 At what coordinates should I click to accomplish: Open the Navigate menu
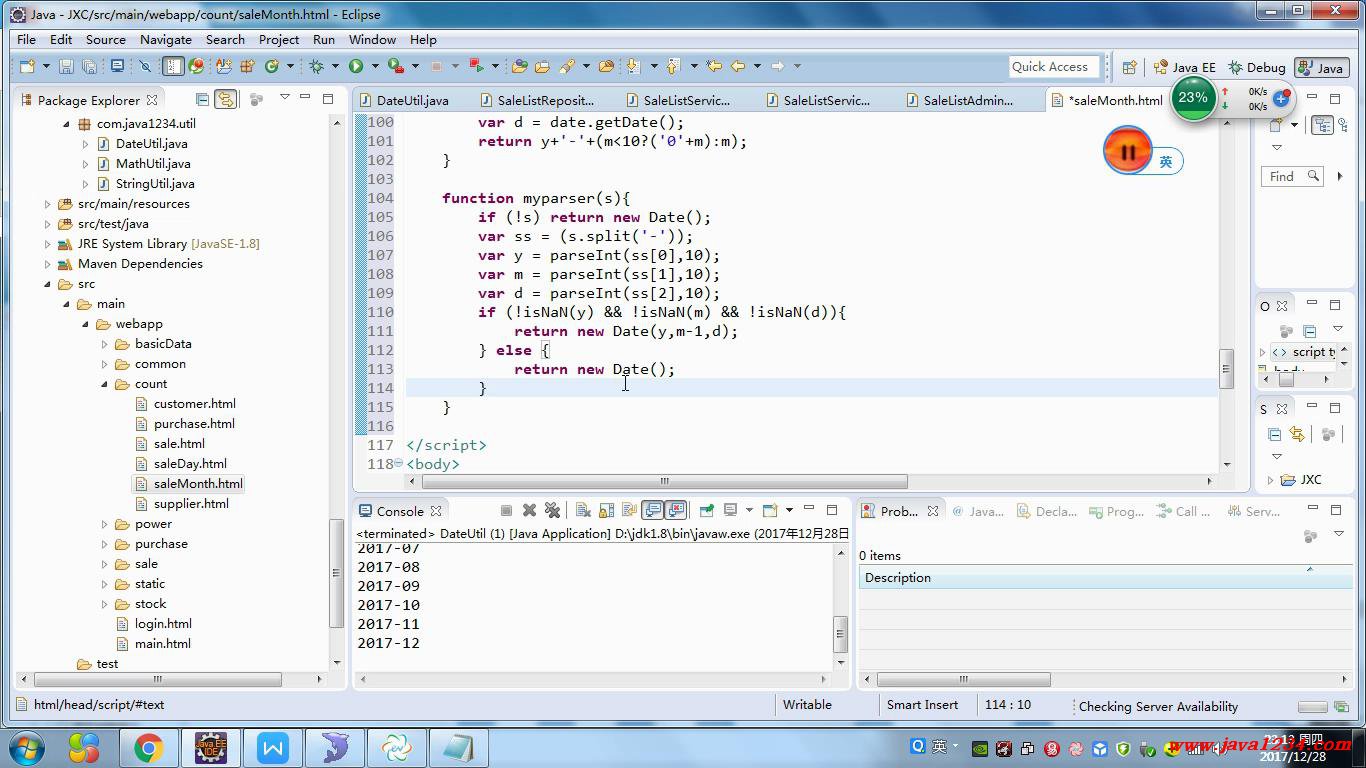pyautogui.click(x=166, y=39)
